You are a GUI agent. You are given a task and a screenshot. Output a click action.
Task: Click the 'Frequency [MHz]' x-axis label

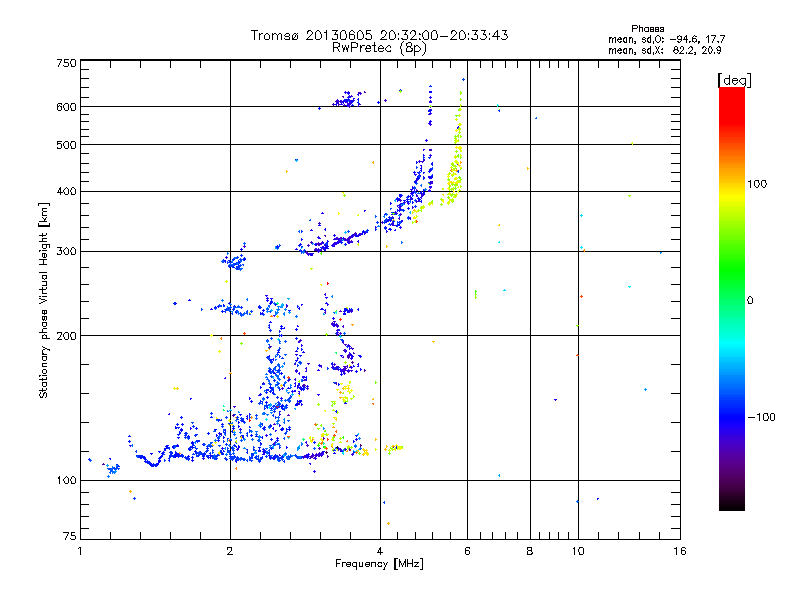point(379,564)
